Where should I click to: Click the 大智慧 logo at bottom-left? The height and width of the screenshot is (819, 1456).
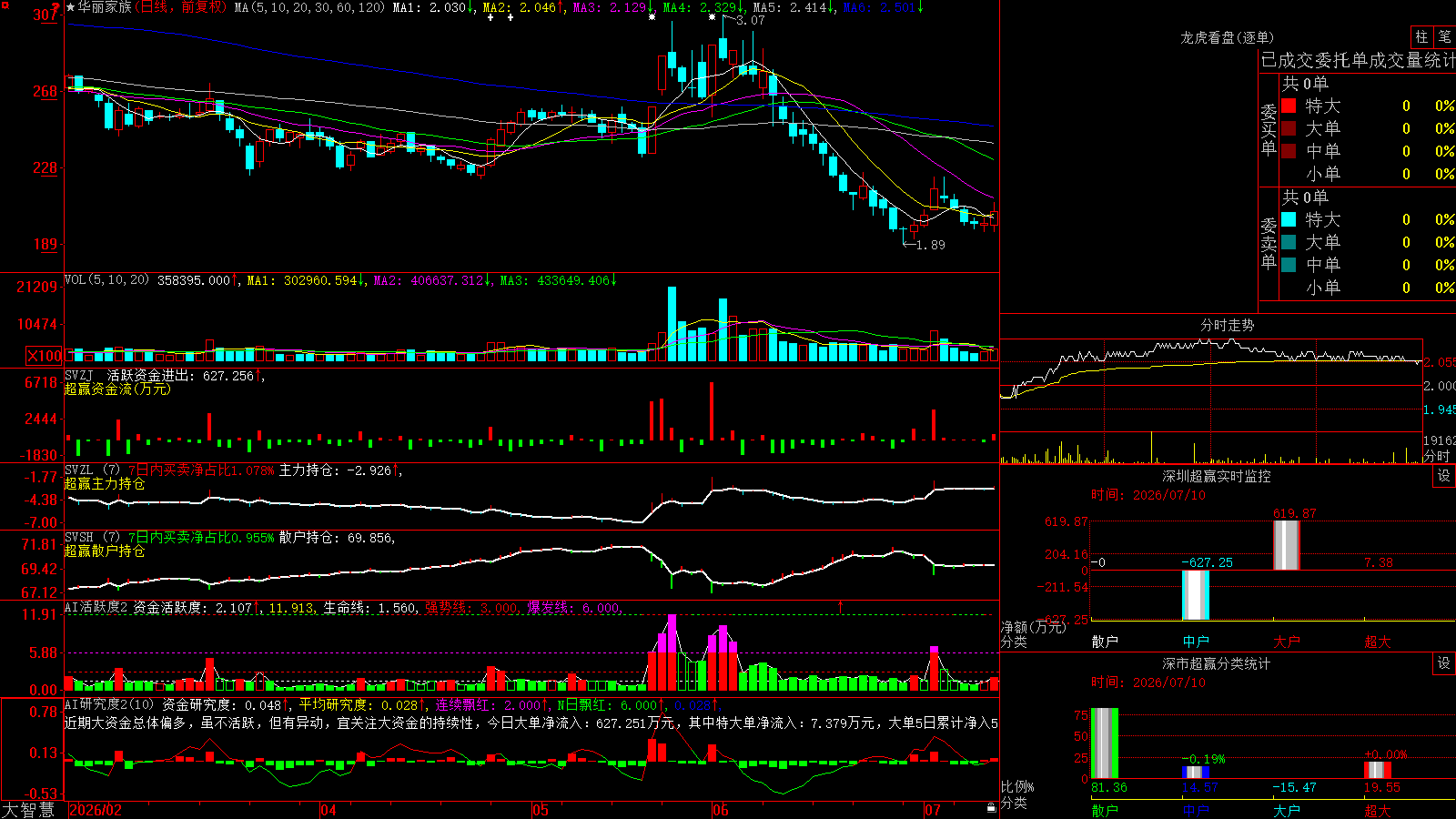click(x=28, y=810)
